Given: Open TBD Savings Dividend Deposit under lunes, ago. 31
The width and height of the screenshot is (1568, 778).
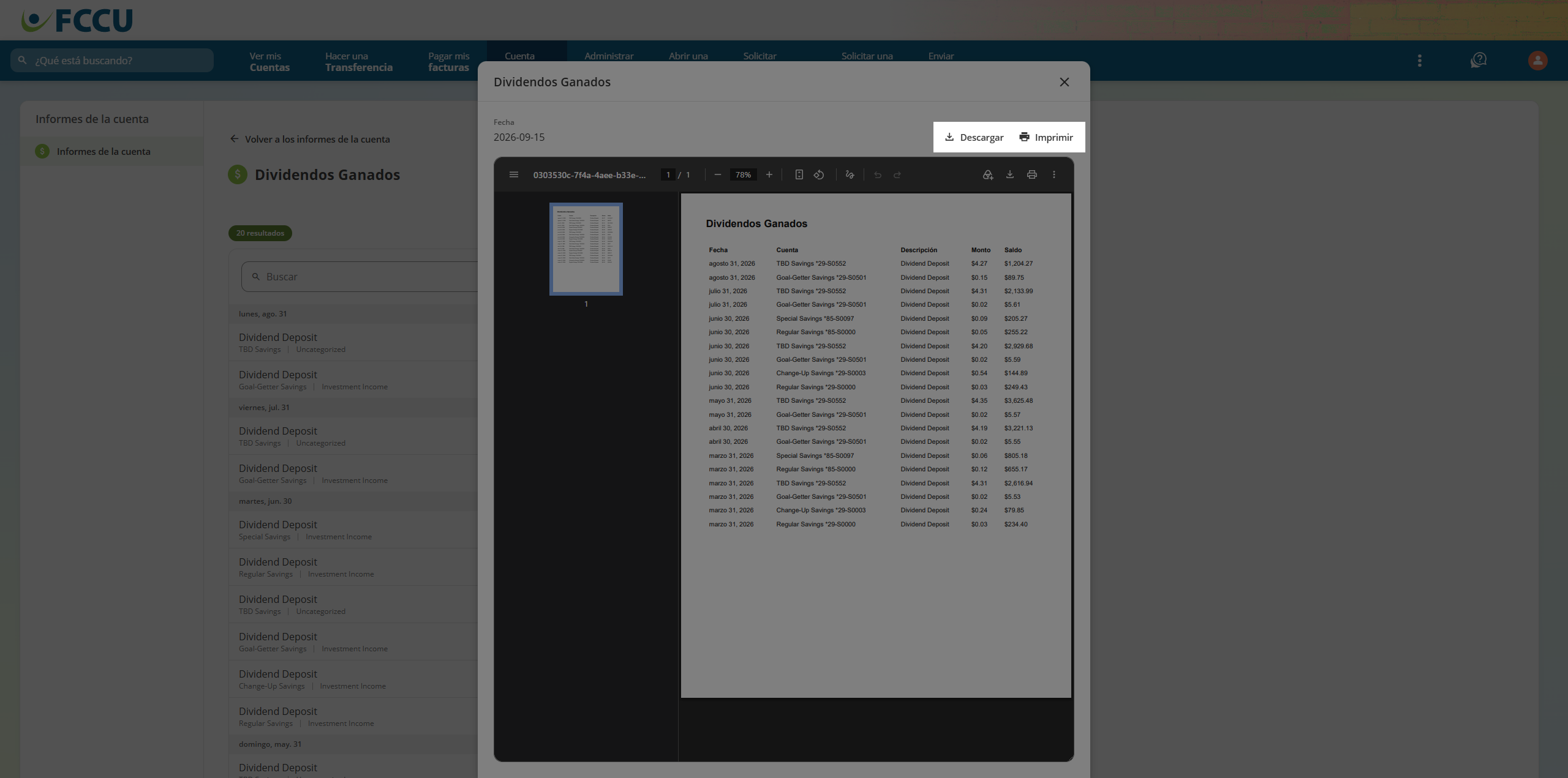Looking at the screenshot, I should 353,343.
